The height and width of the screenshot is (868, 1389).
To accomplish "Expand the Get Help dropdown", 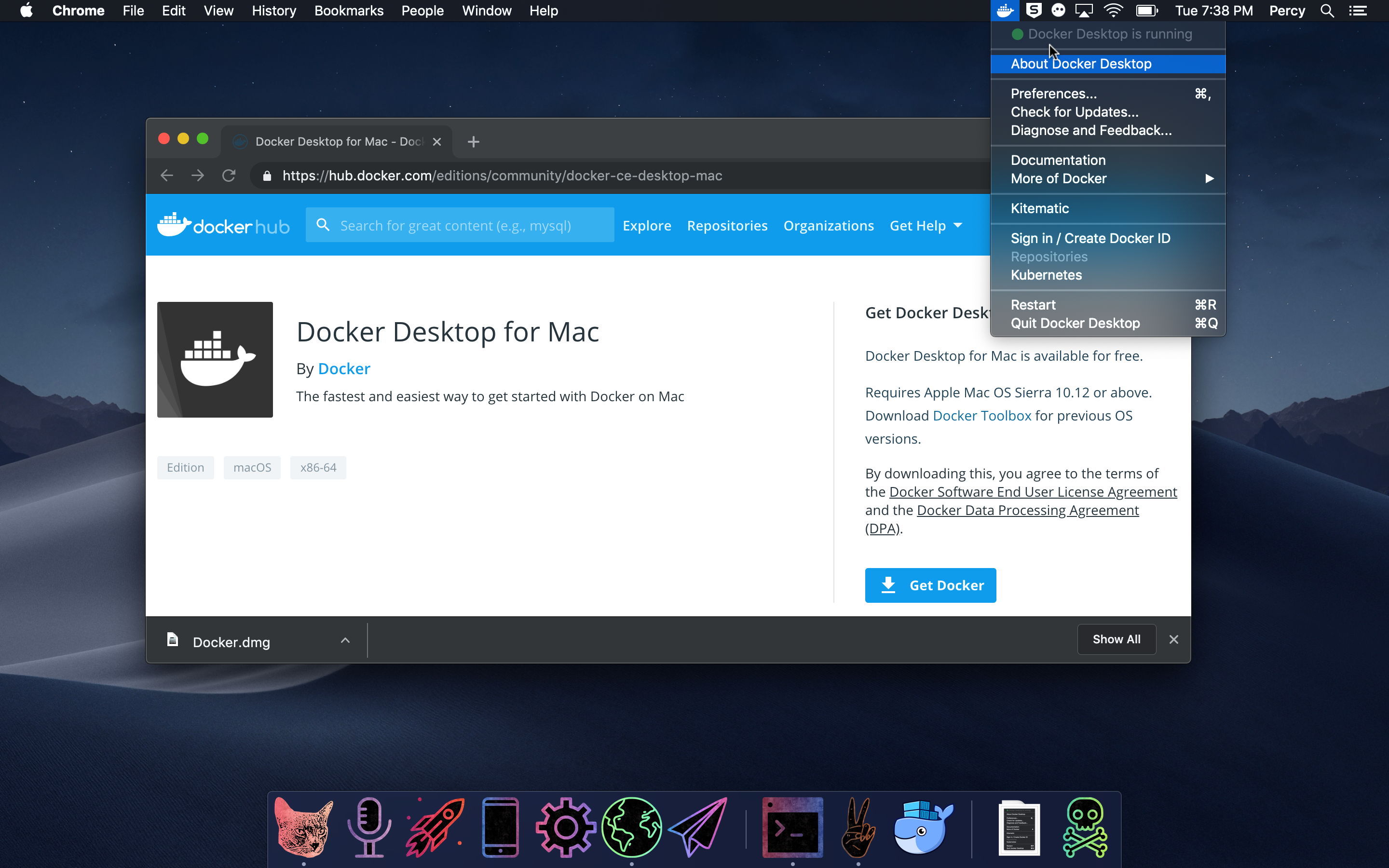I will (x=925, y=226).
